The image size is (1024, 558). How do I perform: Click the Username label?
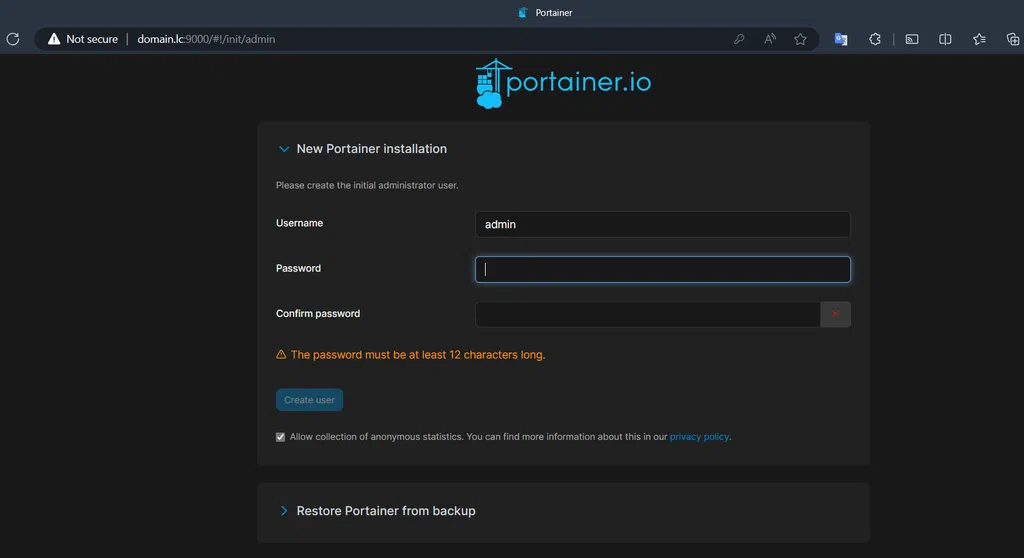coord(299,223)
